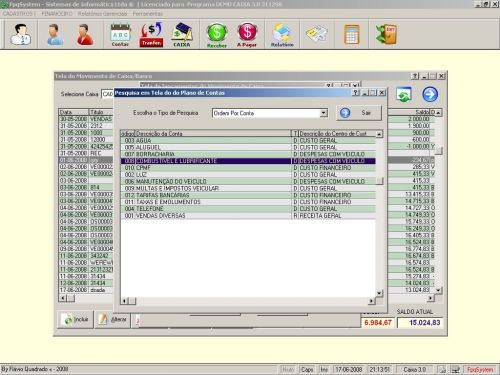Click account list horizontal scrollbar left arrow

124,301
